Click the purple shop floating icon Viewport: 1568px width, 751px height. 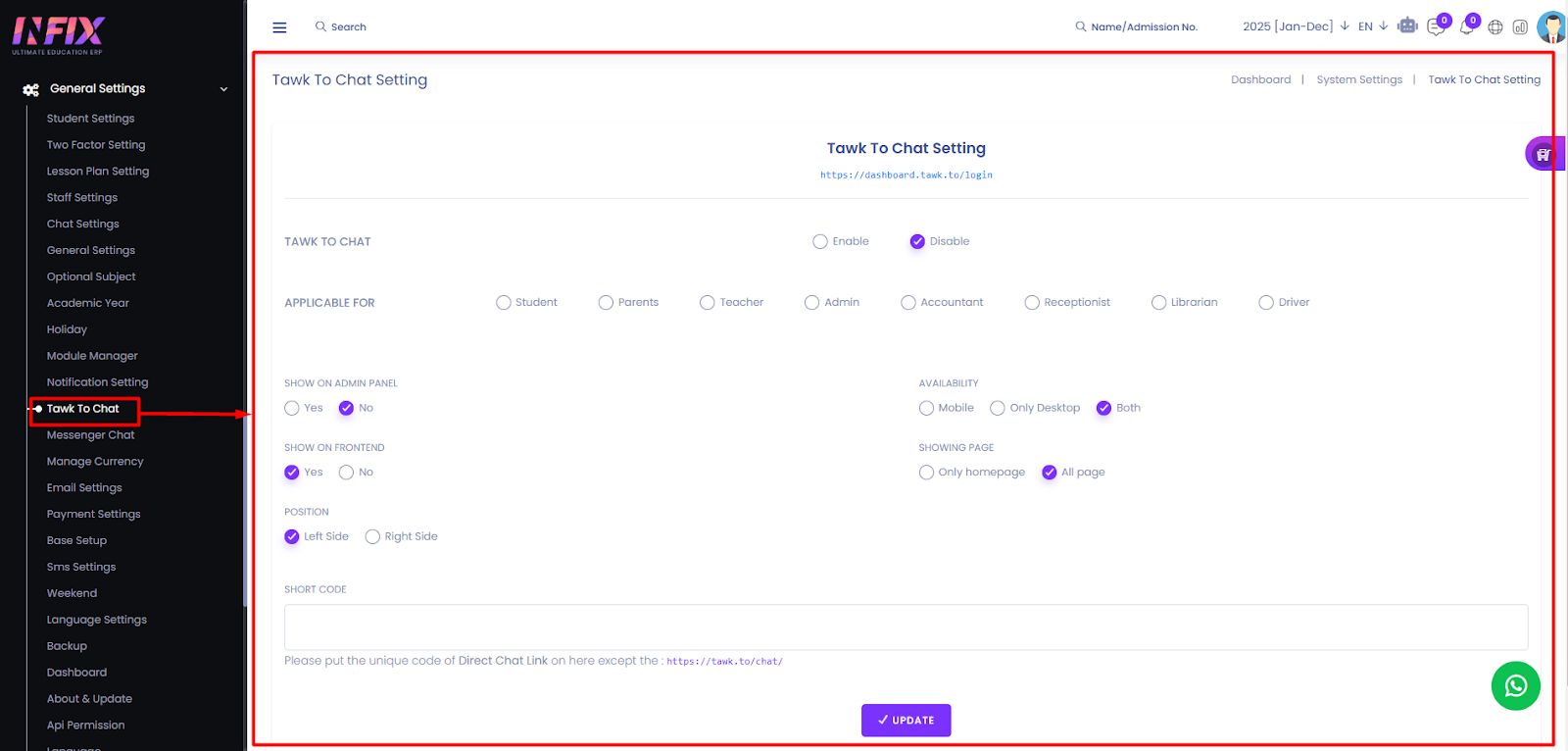(x=1544, y=154)
